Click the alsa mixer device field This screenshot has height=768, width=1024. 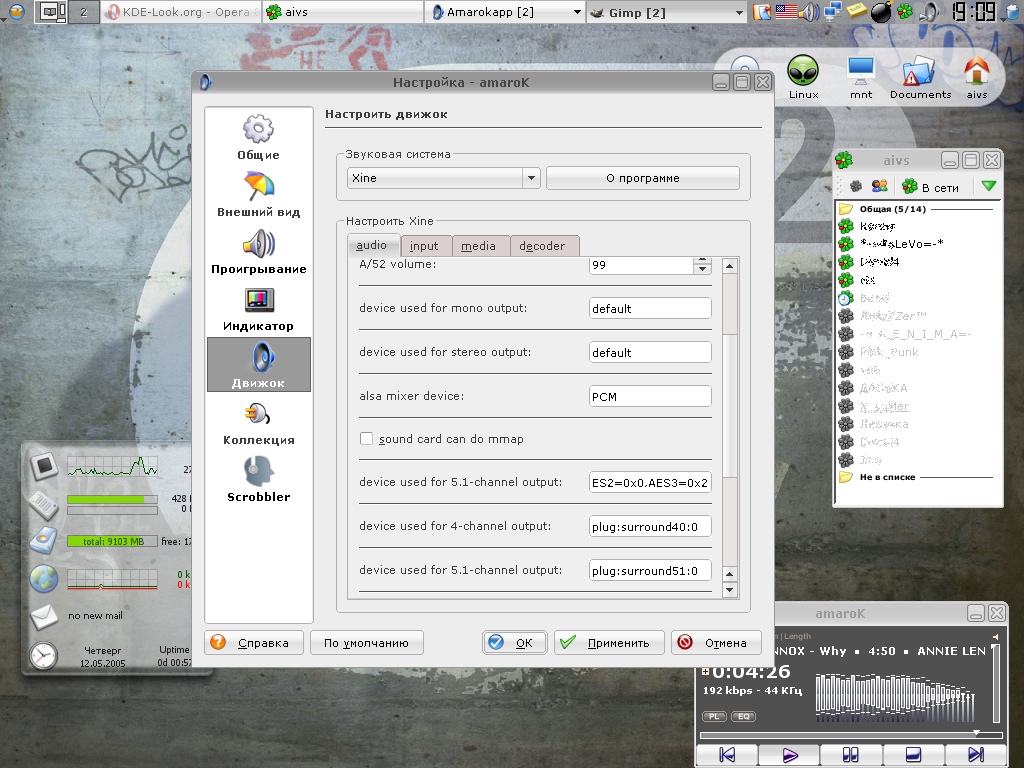650,396
